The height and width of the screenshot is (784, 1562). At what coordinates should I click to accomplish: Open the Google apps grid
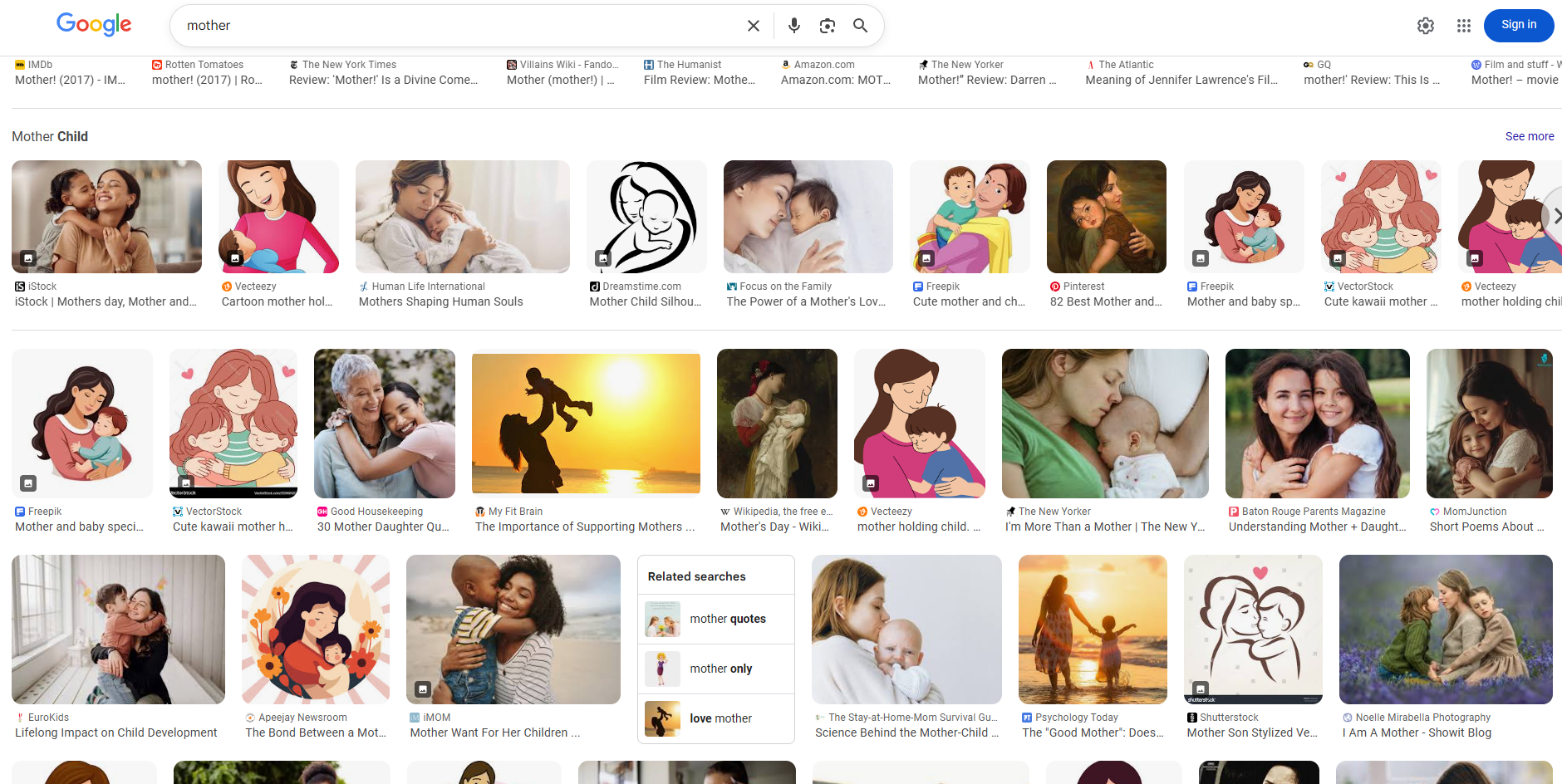(1464, 26)
